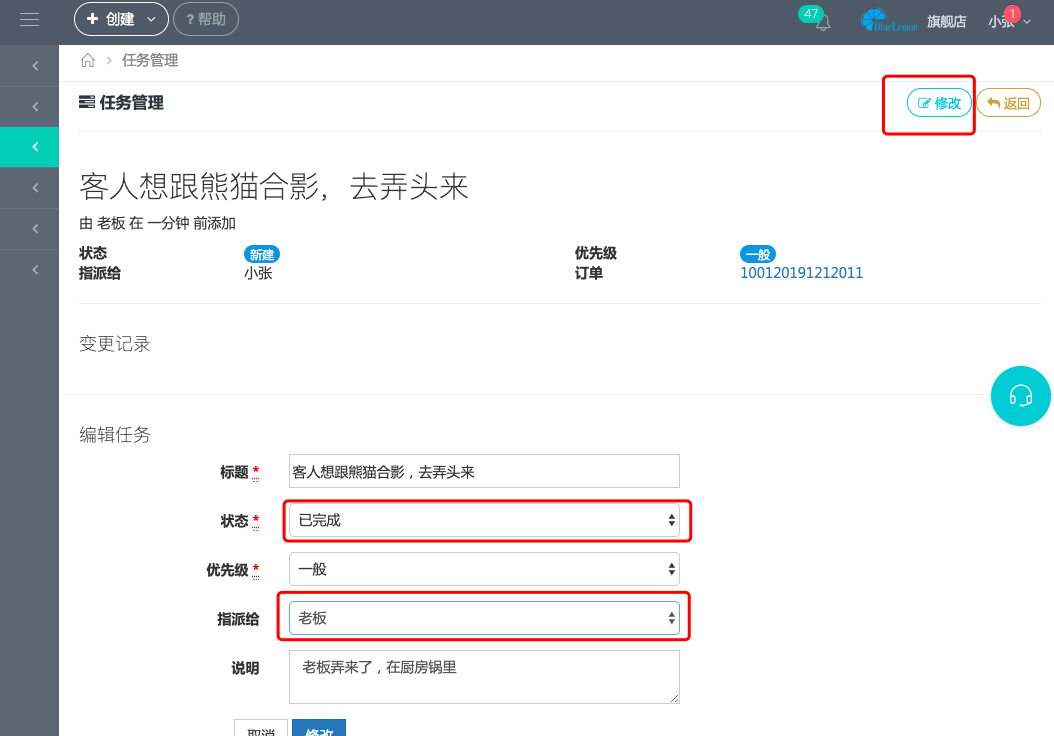Viewport: 1054px width, 736px height.
Task: Click 任务管理 in the breadcrumb trail
Action: point(149,60)
